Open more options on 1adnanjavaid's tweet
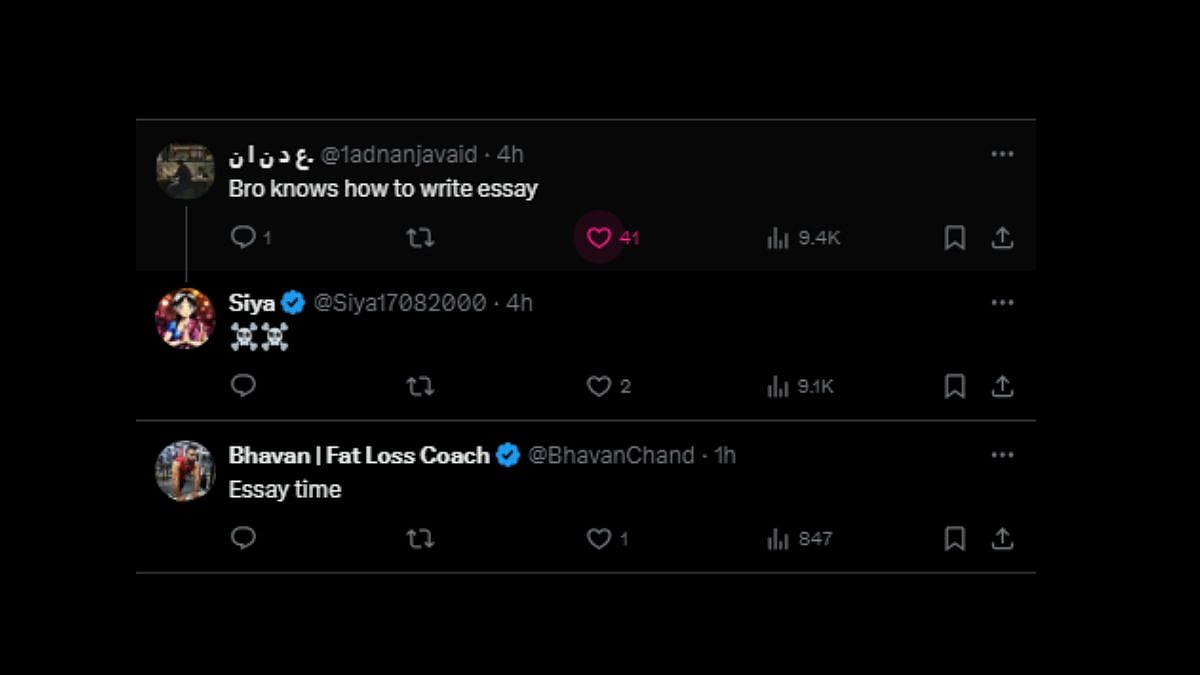Image resolution: width=1200 pixels, height=675 pixels. [x=1002, y=154]
